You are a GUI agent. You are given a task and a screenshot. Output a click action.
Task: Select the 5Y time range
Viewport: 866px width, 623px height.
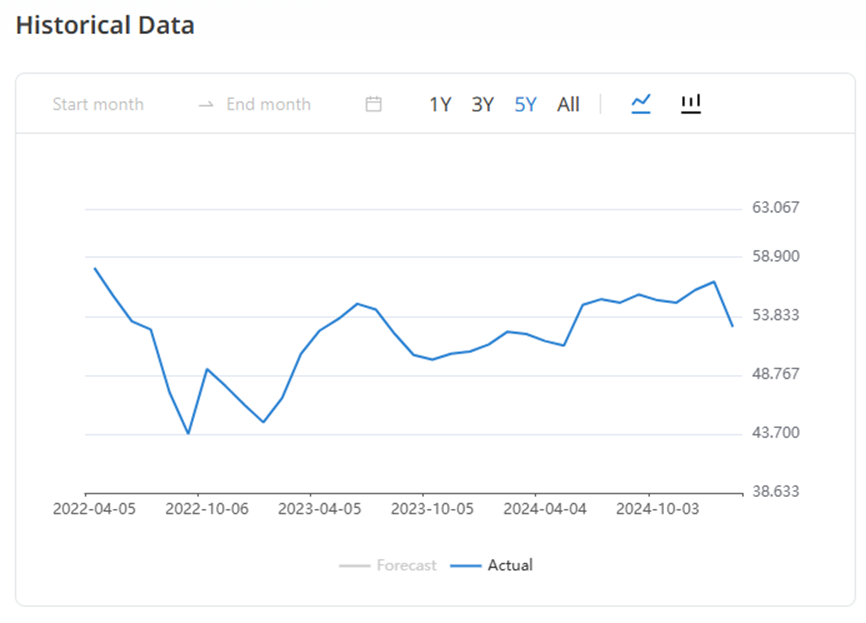526,104
